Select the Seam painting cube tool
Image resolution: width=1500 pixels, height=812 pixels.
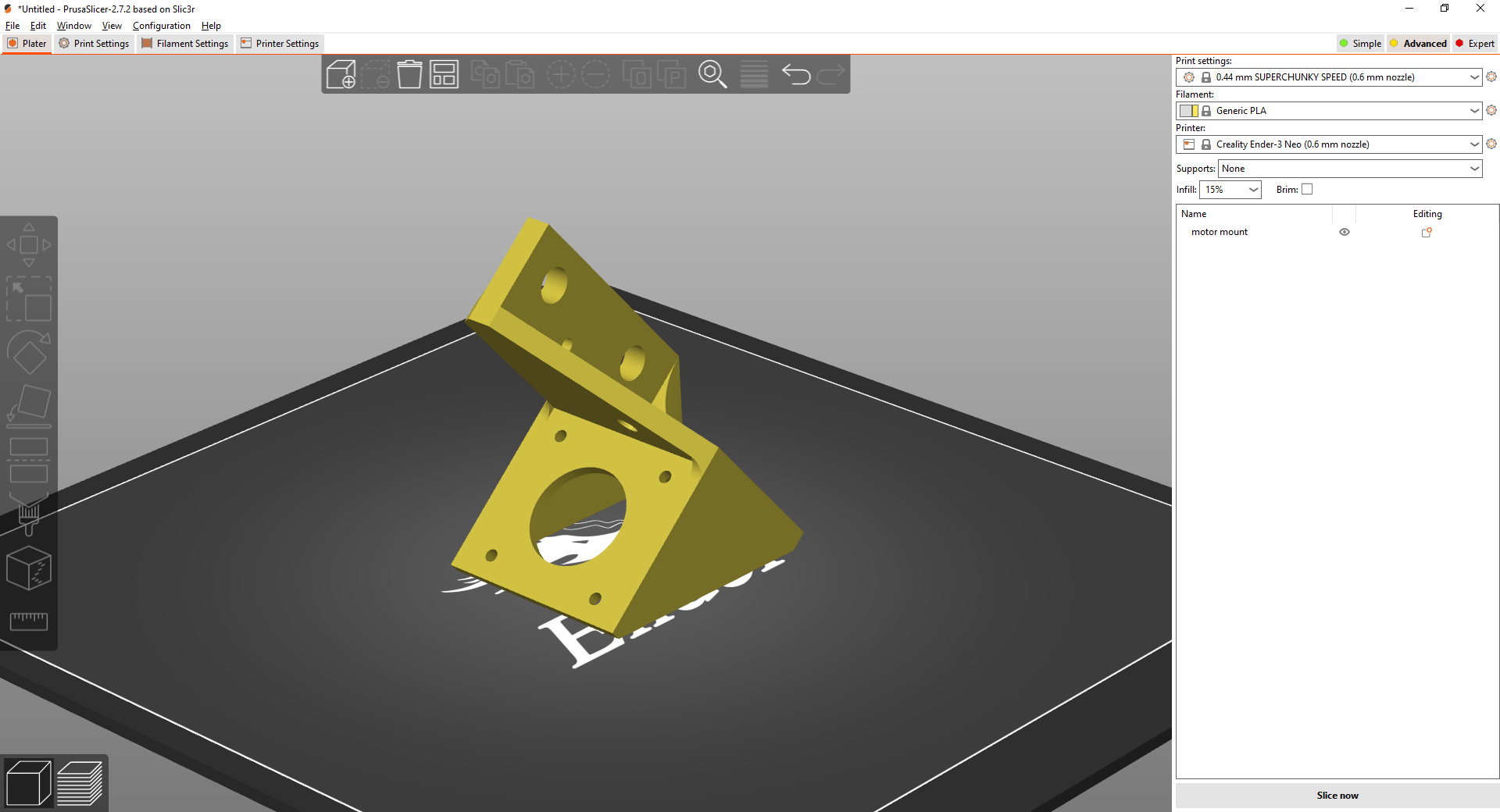tap(29, 568)
